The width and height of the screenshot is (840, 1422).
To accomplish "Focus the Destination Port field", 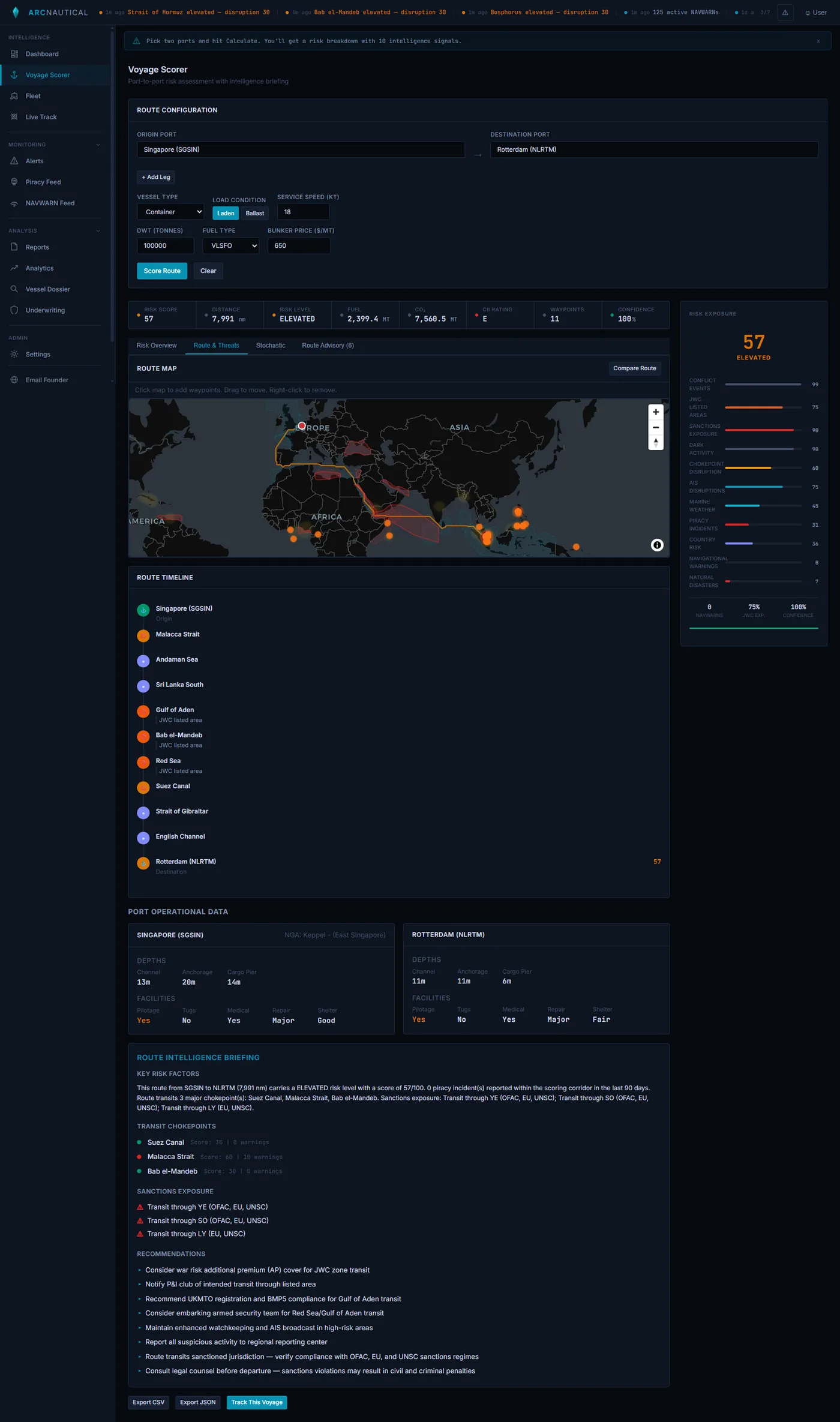I will [654, 149].
